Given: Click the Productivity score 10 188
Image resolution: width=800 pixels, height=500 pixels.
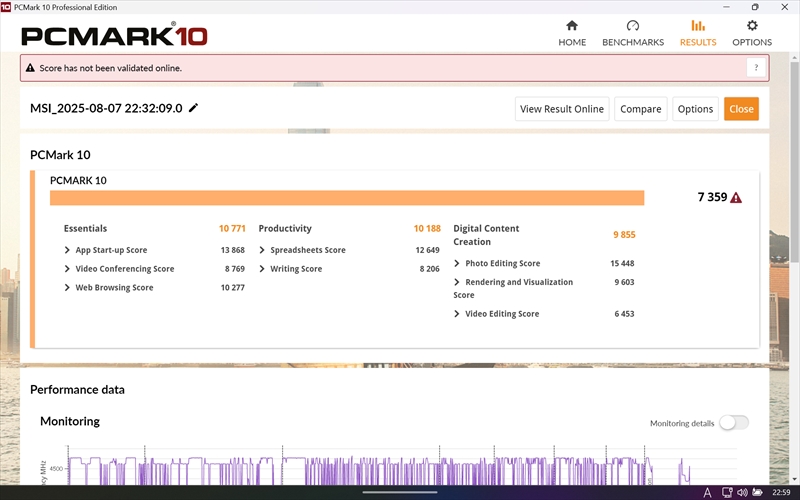Looking at the screenshot, I should click(x=427, y=229).
